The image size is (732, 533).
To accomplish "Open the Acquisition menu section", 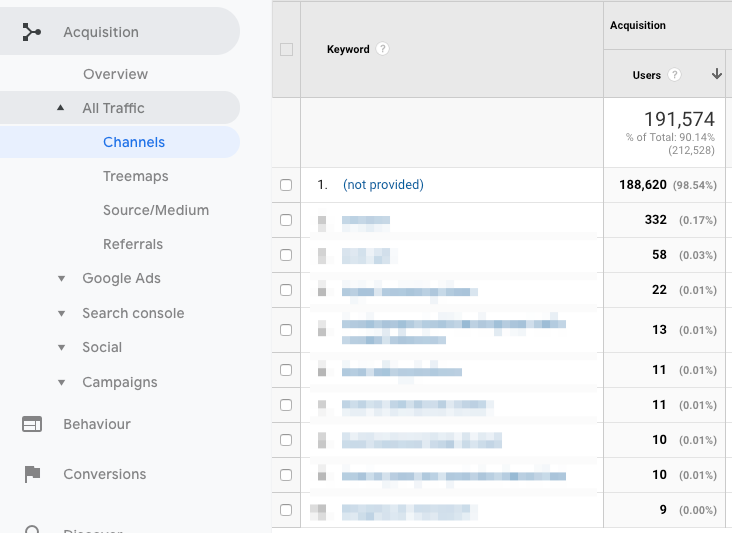I will click(119, 32).
